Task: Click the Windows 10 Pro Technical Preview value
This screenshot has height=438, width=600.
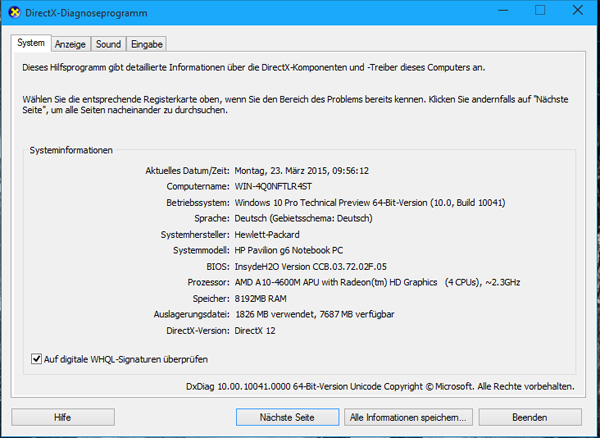Action: (x=370, y=203)
